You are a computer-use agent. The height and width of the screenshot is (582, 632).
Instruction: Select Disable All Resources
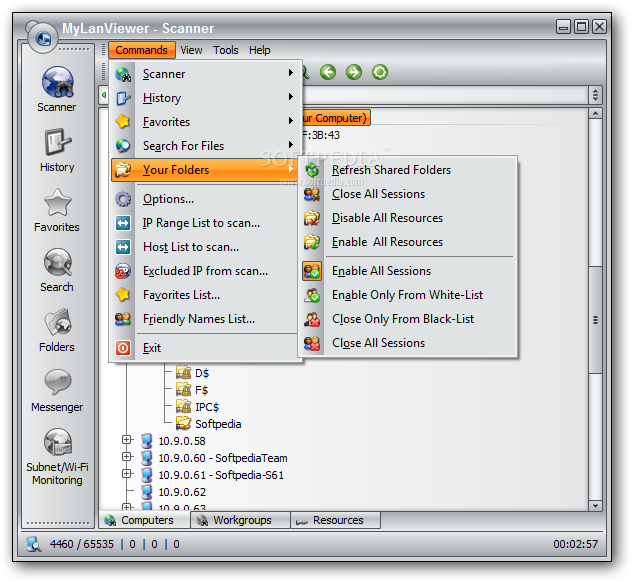(408, 218)
